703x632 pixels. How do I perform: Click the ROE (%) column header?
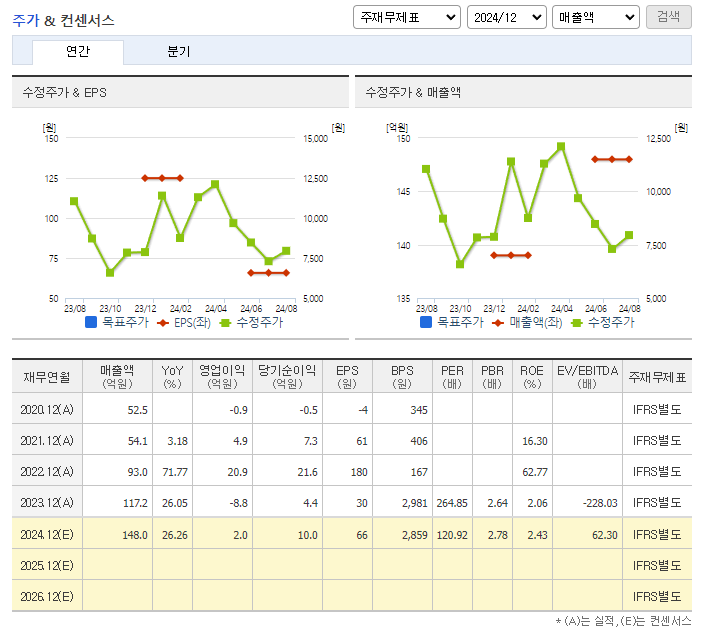click(532, 377)
